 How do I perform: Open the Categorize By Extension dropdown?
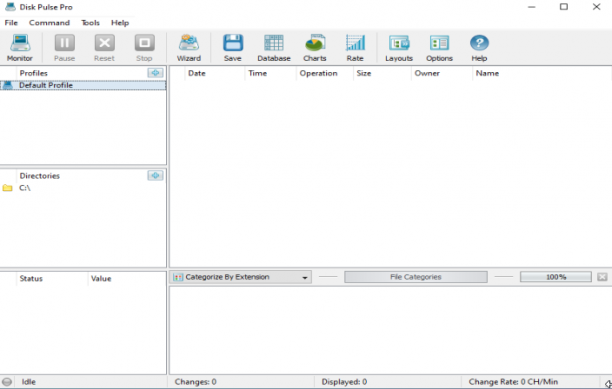click(240, 277)
